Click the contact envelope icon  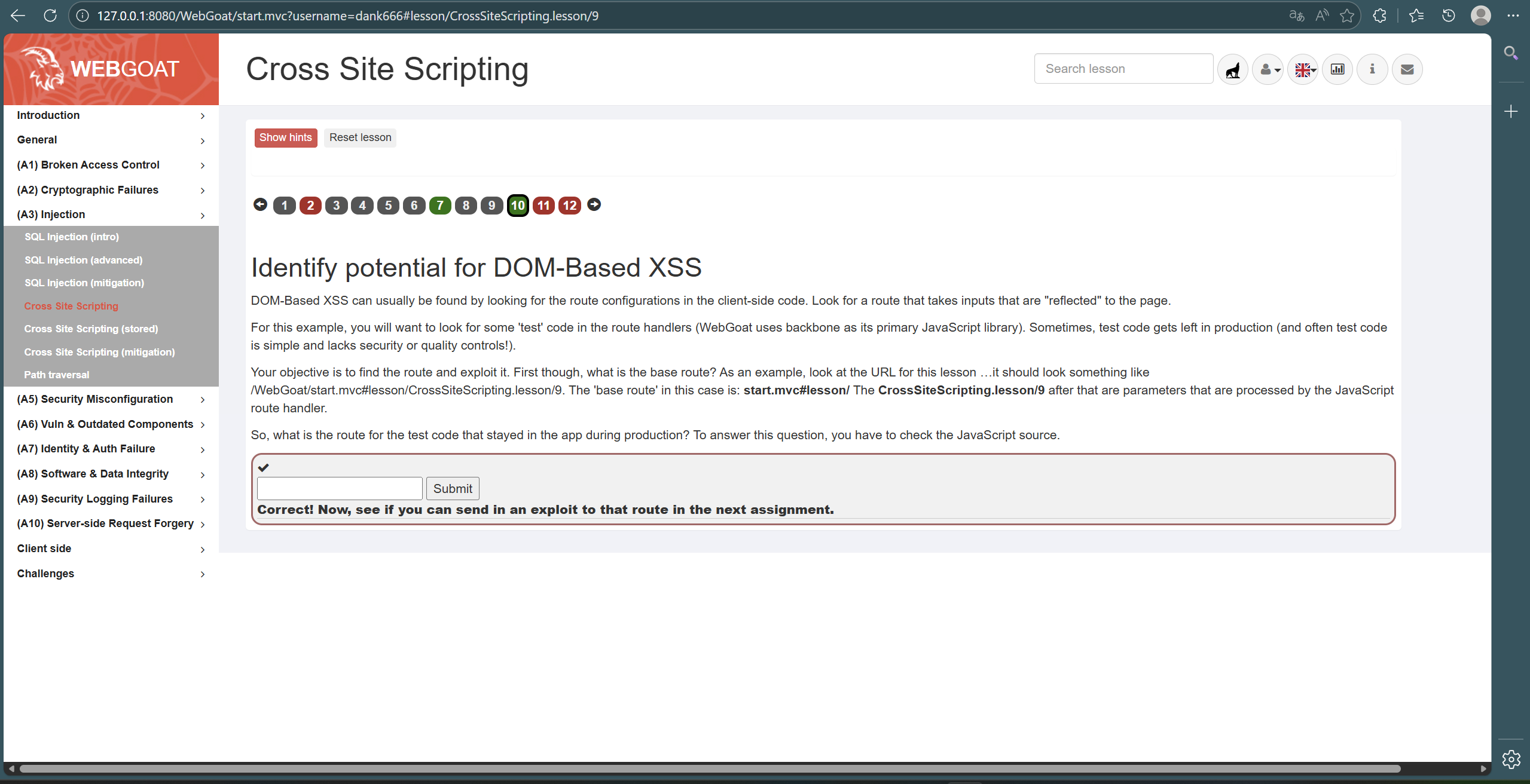tap(1407, 70)
